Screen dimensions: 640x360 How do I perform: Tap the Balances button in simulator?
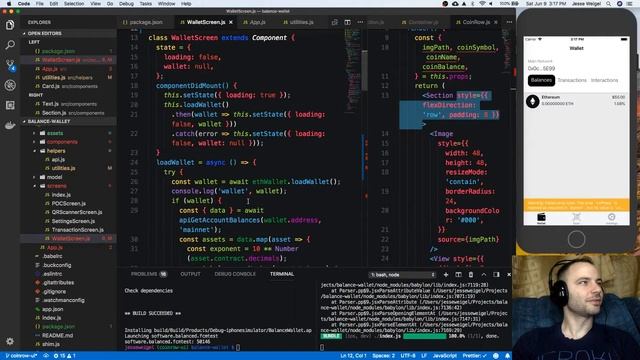pyautogui.click(x=541, y=80)
